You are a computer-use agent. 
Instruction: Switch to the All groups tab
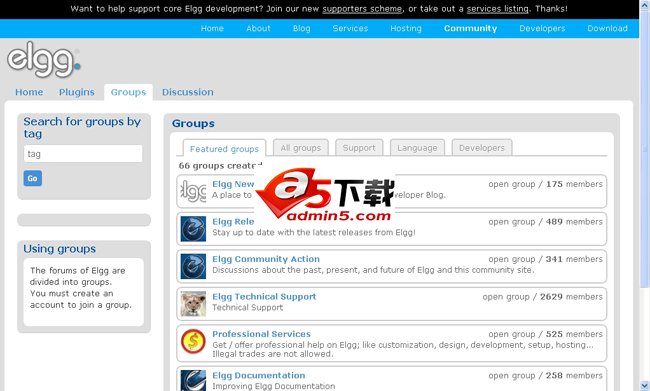pos(301,148)
